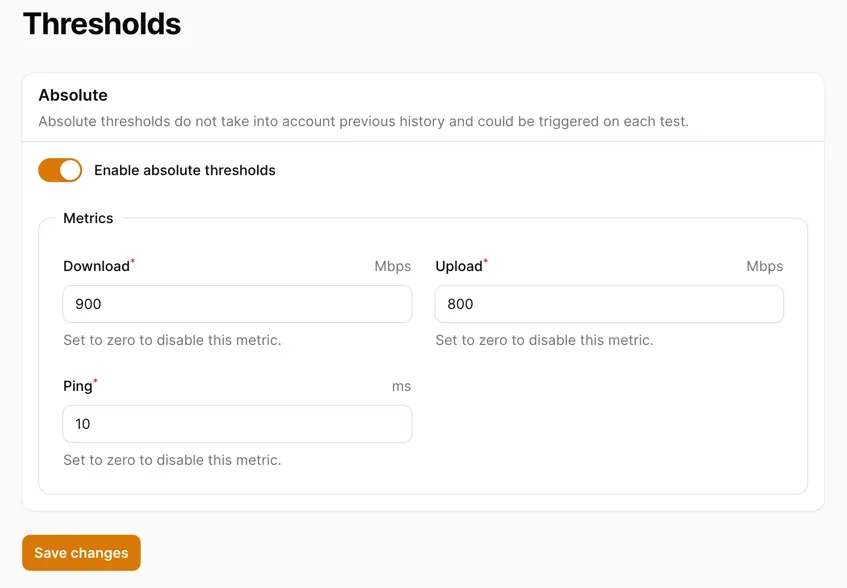
Task: Click the helper text under Ping field
Action: click(x=172, y=460)
